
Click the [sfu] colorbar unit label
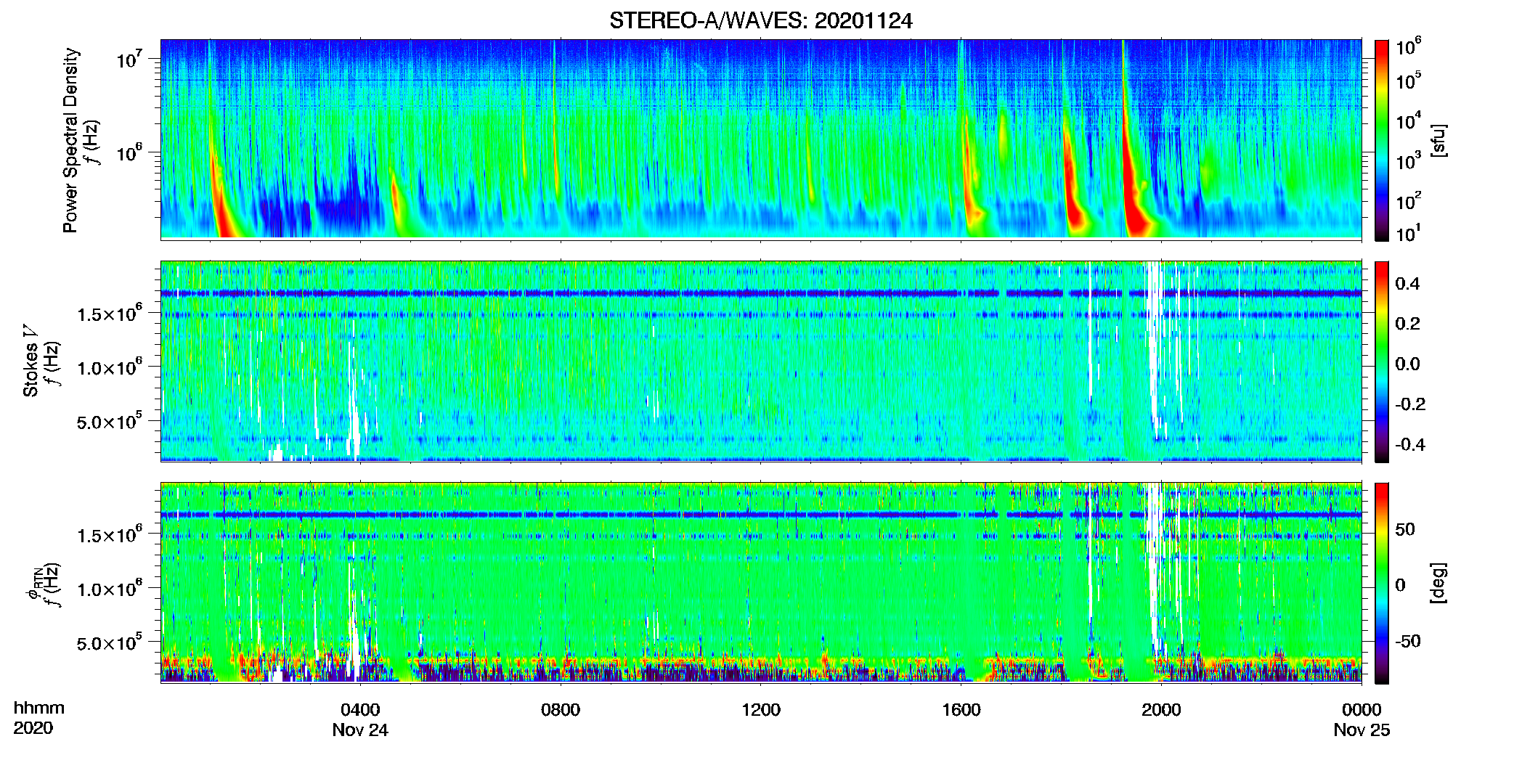click(x=1438, y=140)
